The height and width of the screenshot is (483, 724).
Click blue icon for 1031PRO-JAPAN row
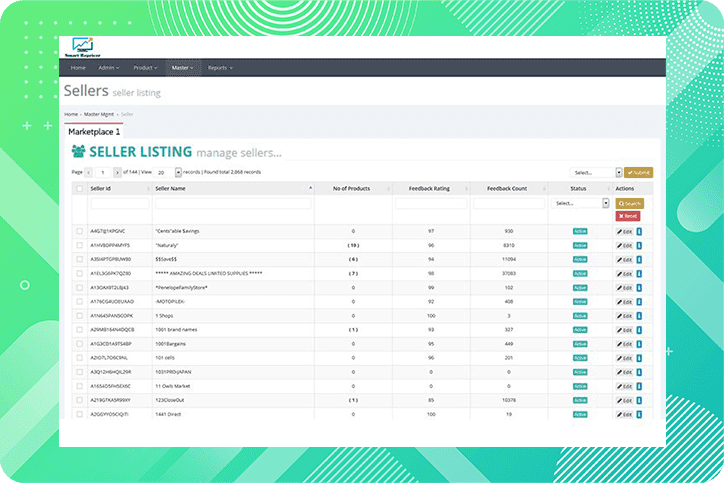639,372
